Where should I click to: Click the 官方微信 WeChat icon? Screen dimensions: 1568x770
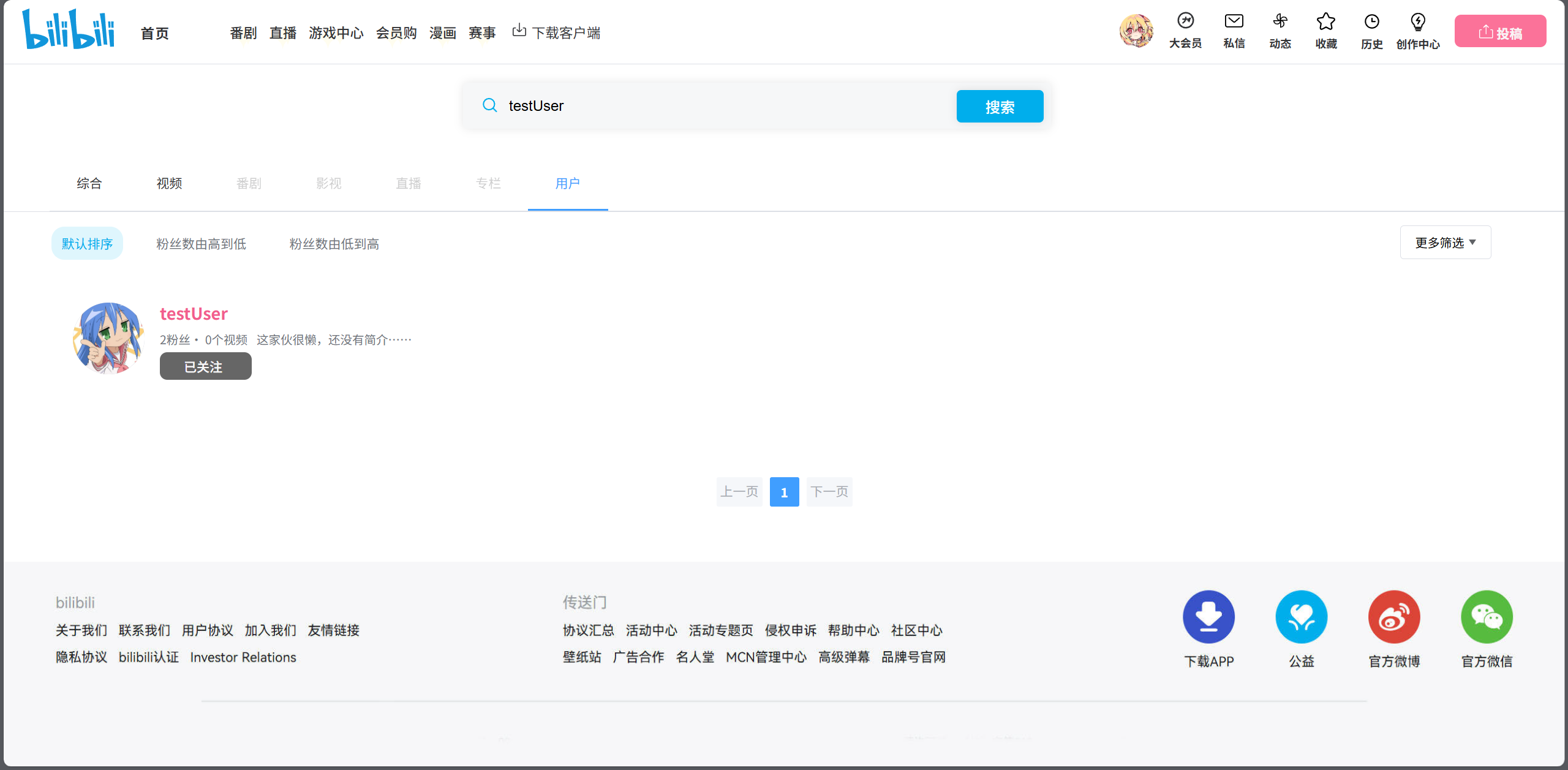(x=1487, y=617)
